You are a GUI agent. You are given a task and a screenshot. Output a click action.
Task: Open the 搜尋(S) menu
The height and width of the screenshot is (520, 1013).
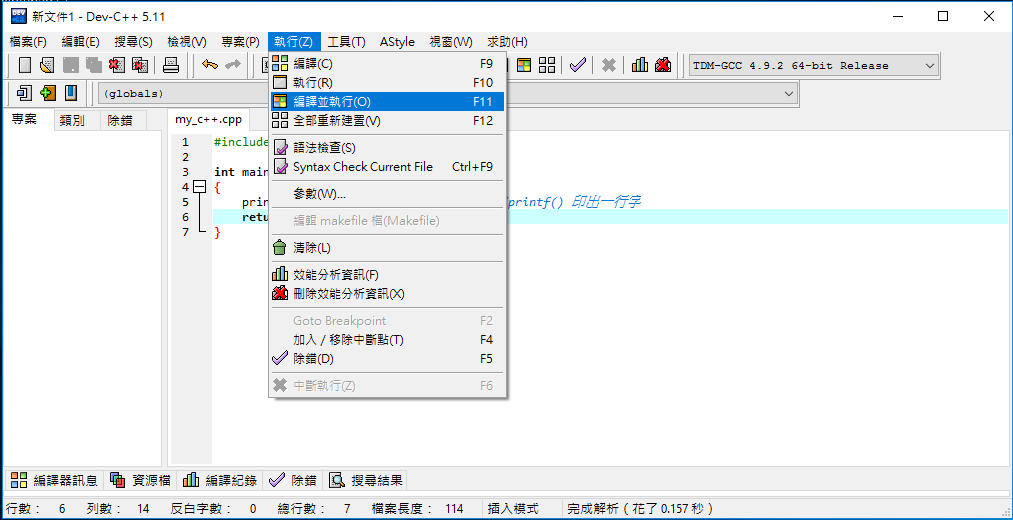pyautogui.click(x=133, y=42)
